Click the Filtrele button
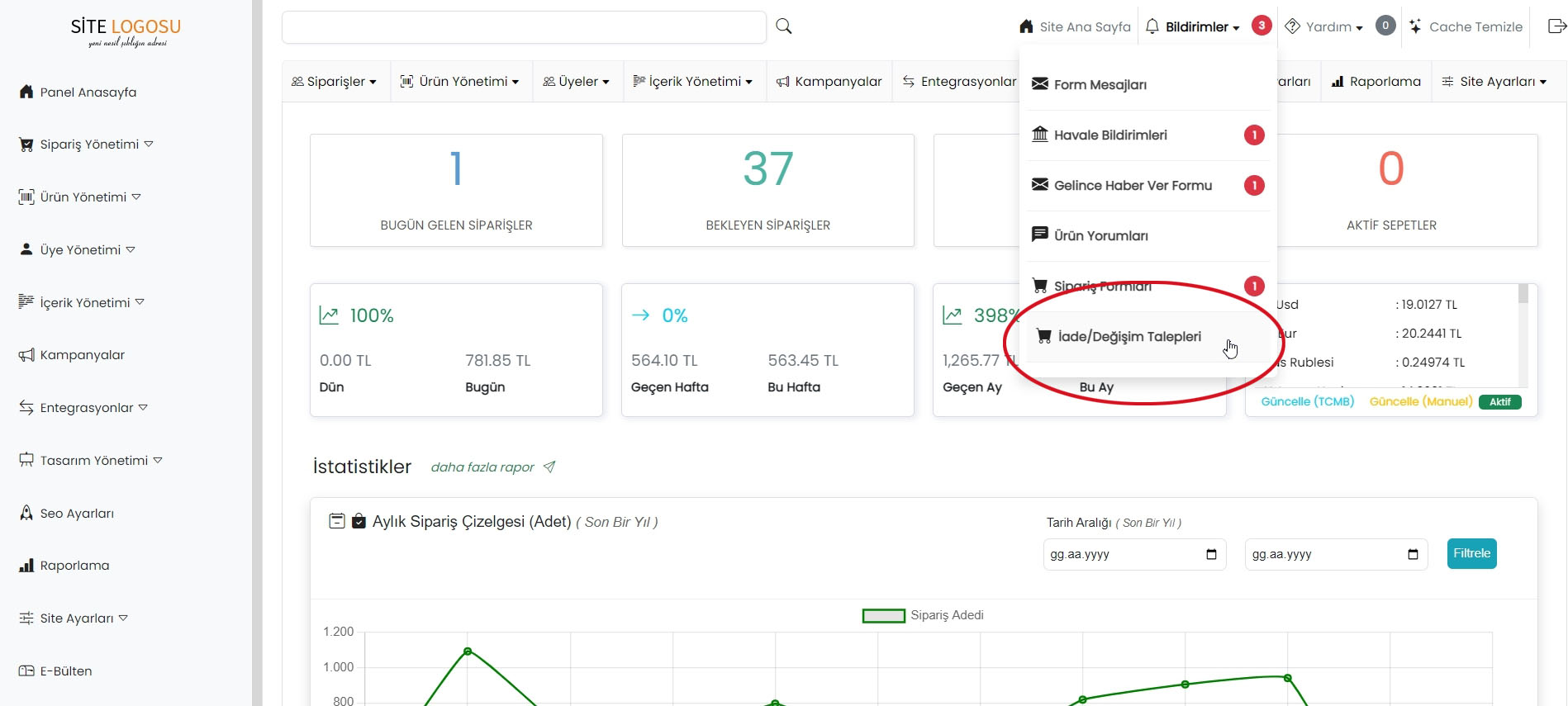The image size is (1568, 706). [x=1471, y=553]
